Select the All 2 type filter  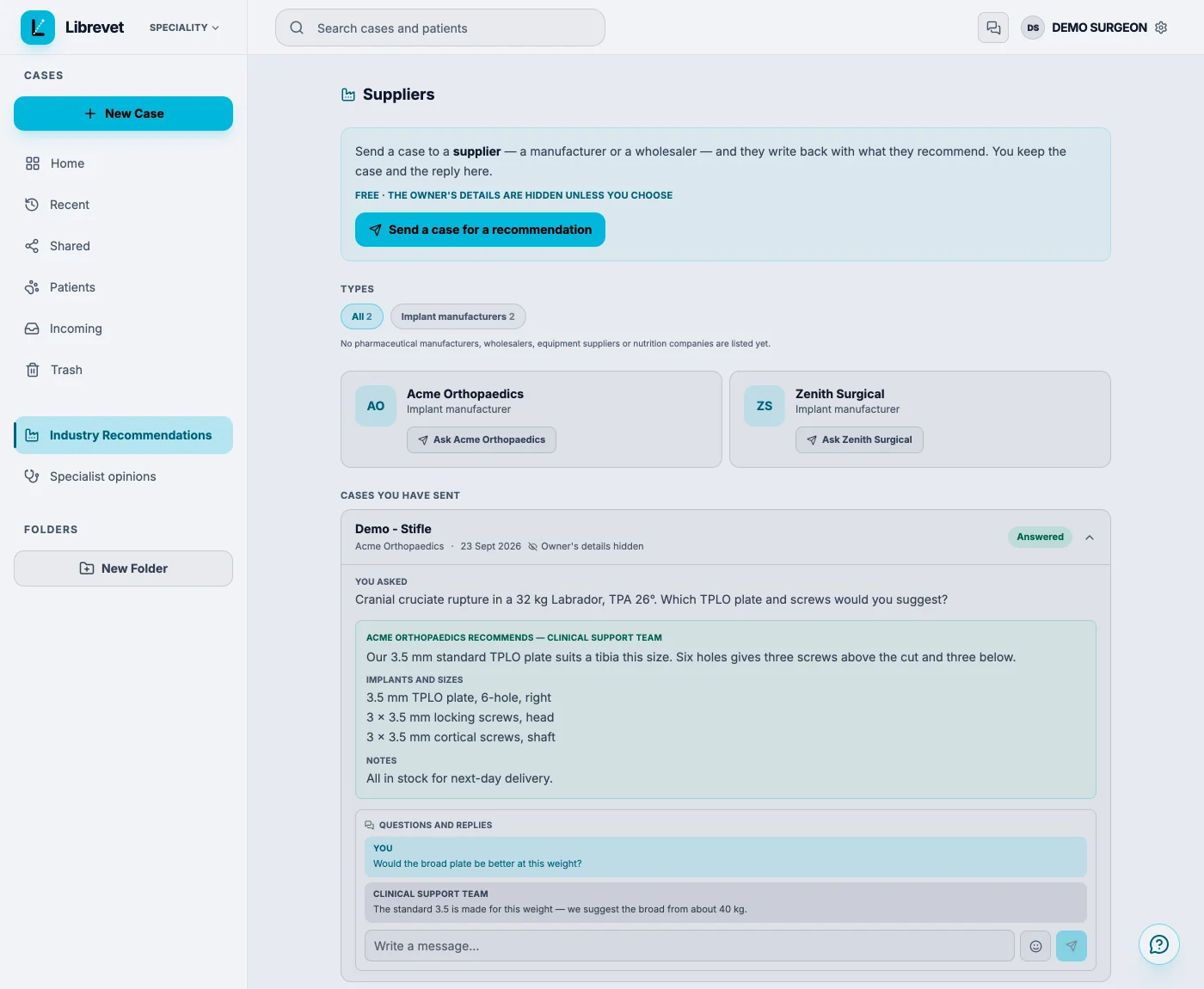362,316
